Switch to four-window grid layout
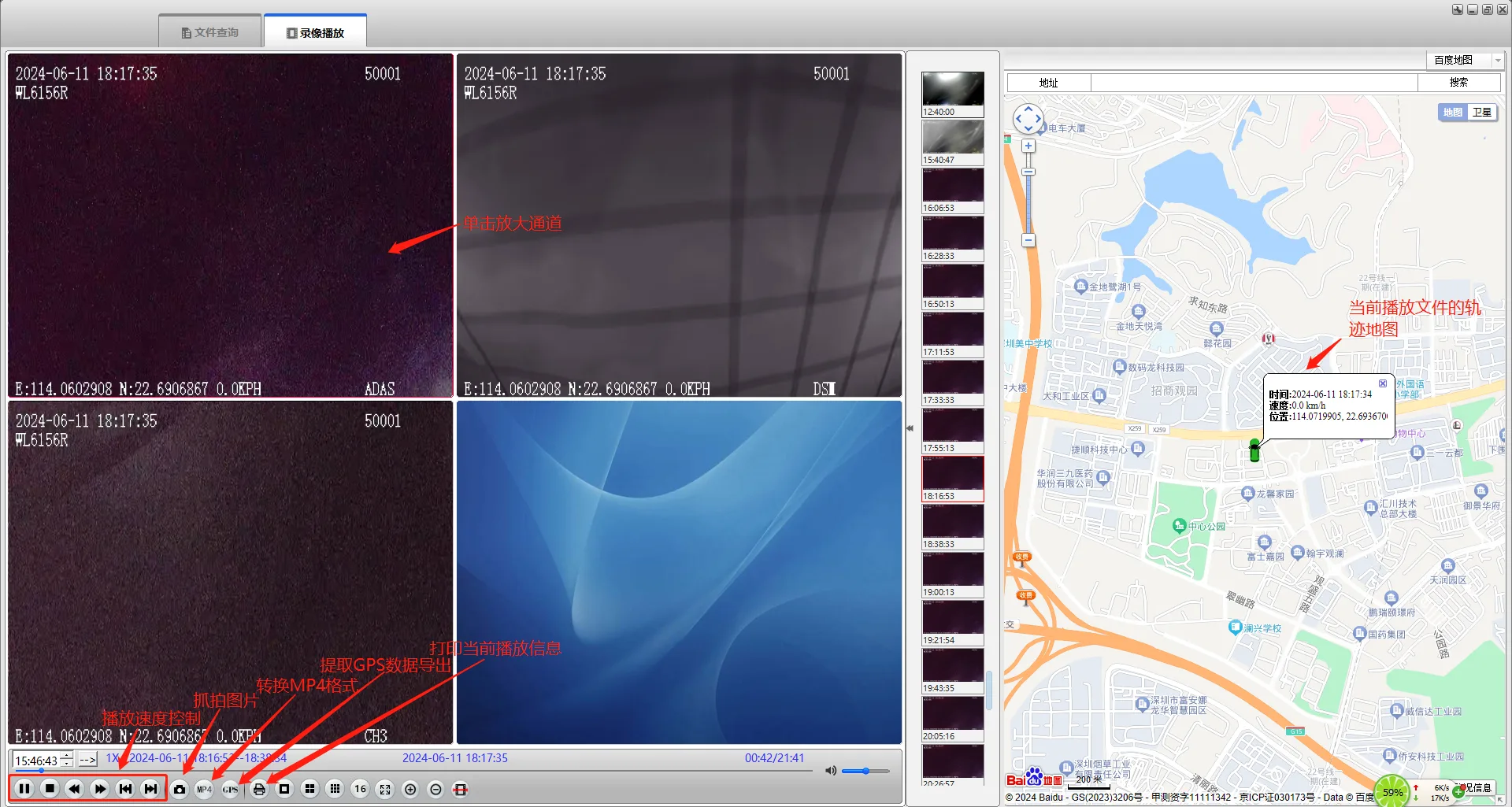The height and width of the screenshot is (807, 1512). pos(309,789)
